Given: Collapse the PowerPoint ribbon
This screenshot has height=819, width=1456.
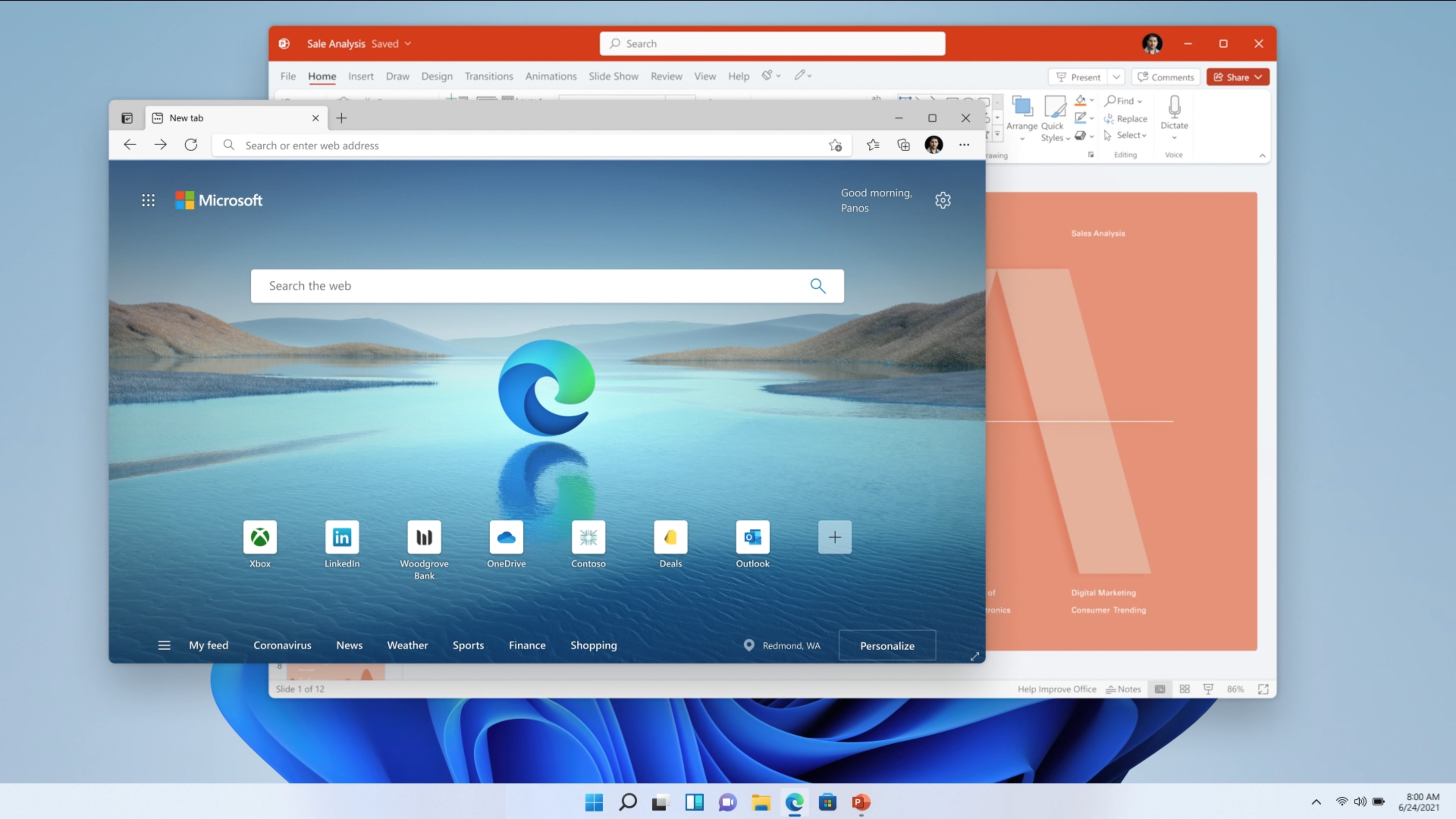Looking at the screenshot, I should click(x=1262, y=155).
